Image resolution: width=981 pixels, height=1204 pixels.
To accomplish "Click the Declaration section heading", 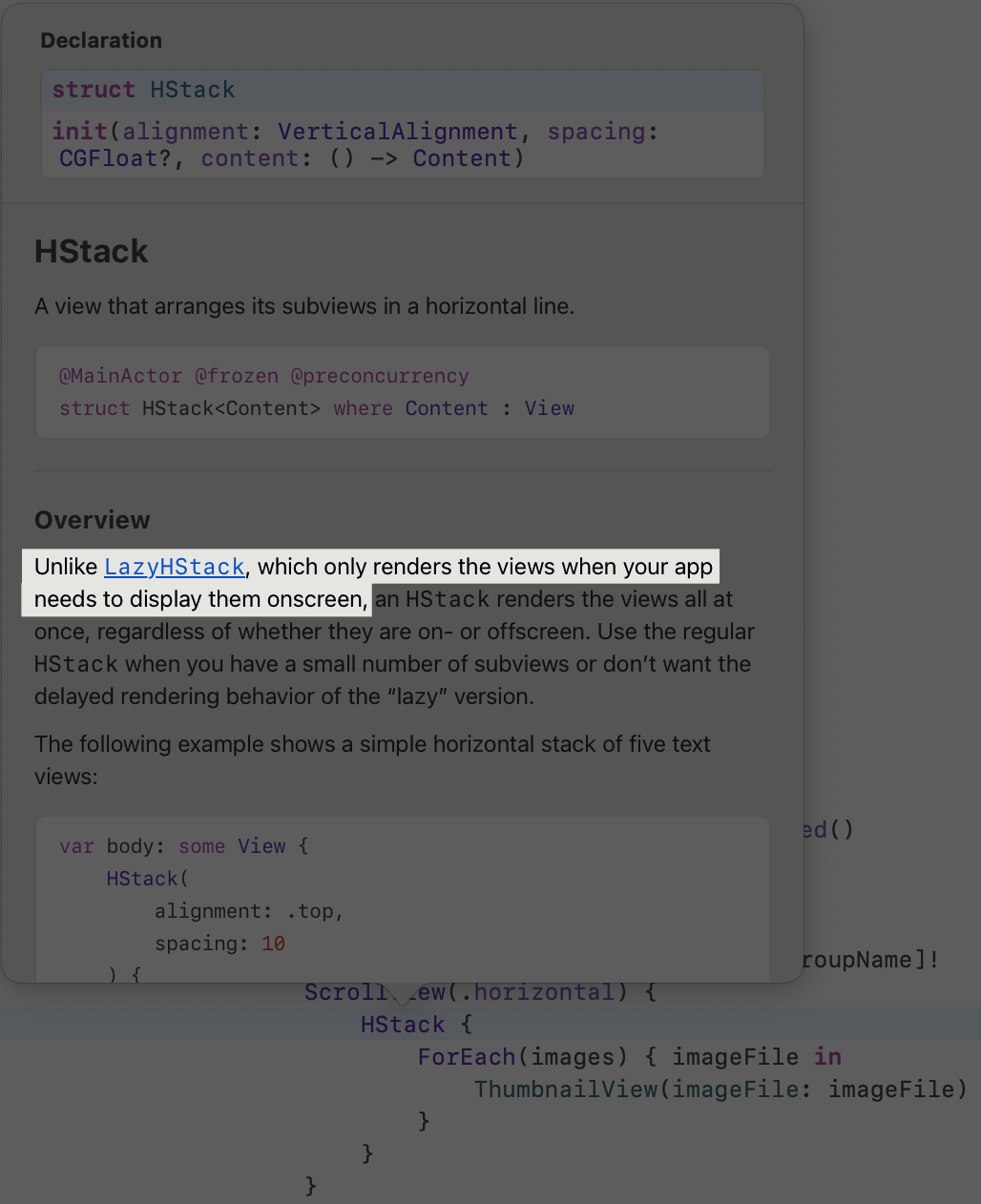I will click(101, 40).
